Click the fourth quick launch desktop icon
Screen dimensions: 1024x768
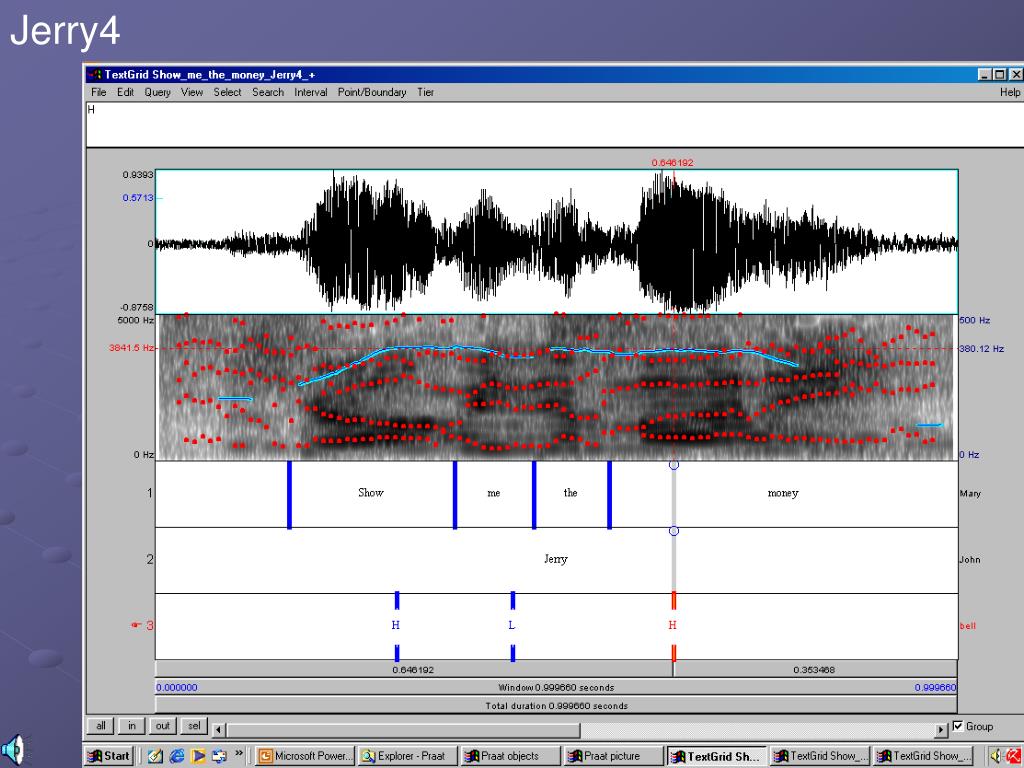coord(219,756)
